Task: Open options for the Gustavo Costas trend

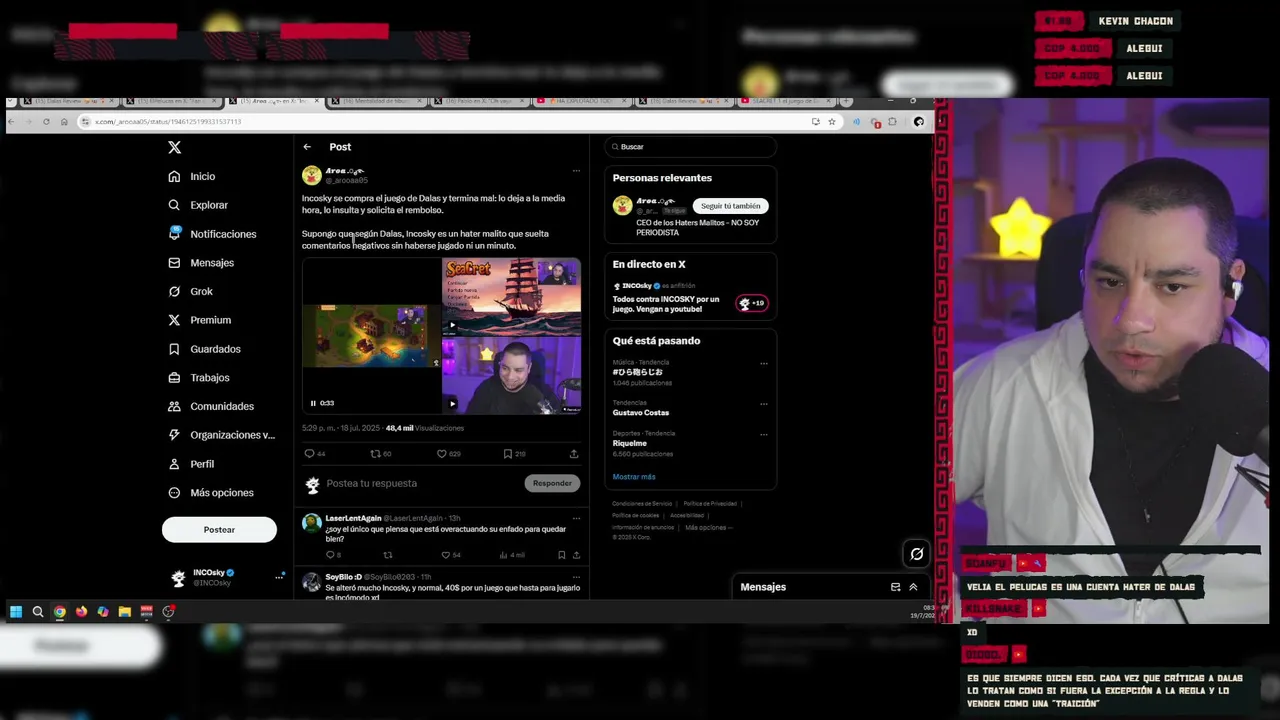Action: tap(764, 404)
